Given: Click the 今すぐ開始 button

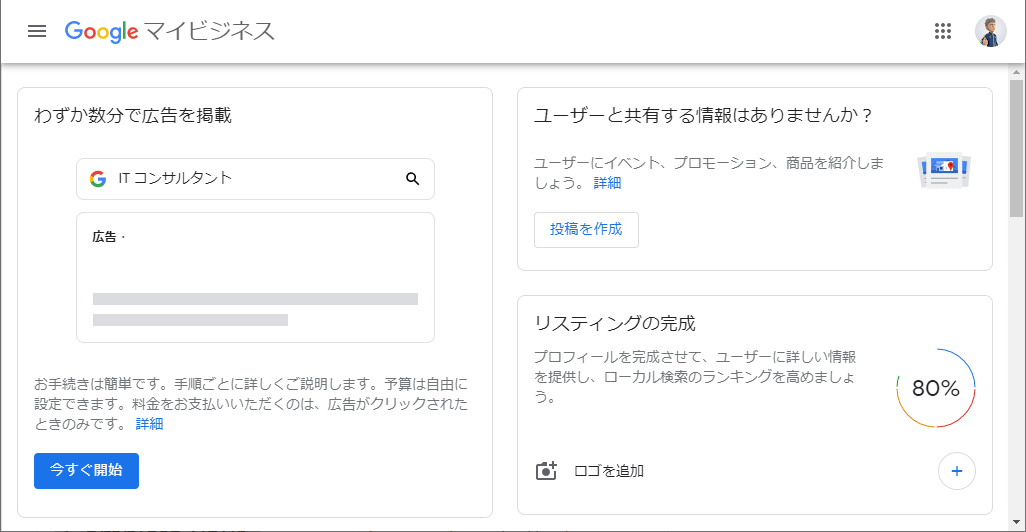Looking at the screenshot, I should point(86,470).
